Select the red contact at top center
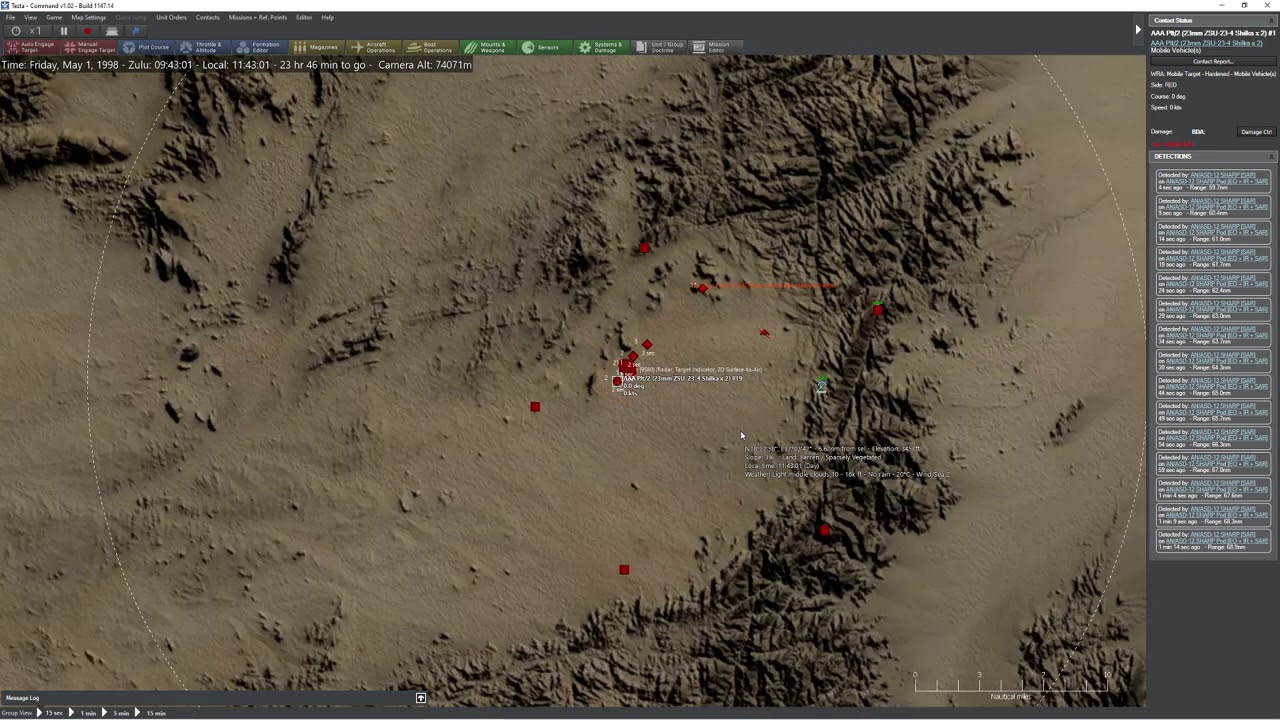Viewport: 1280px width, 720px height. tap(644, 248)
